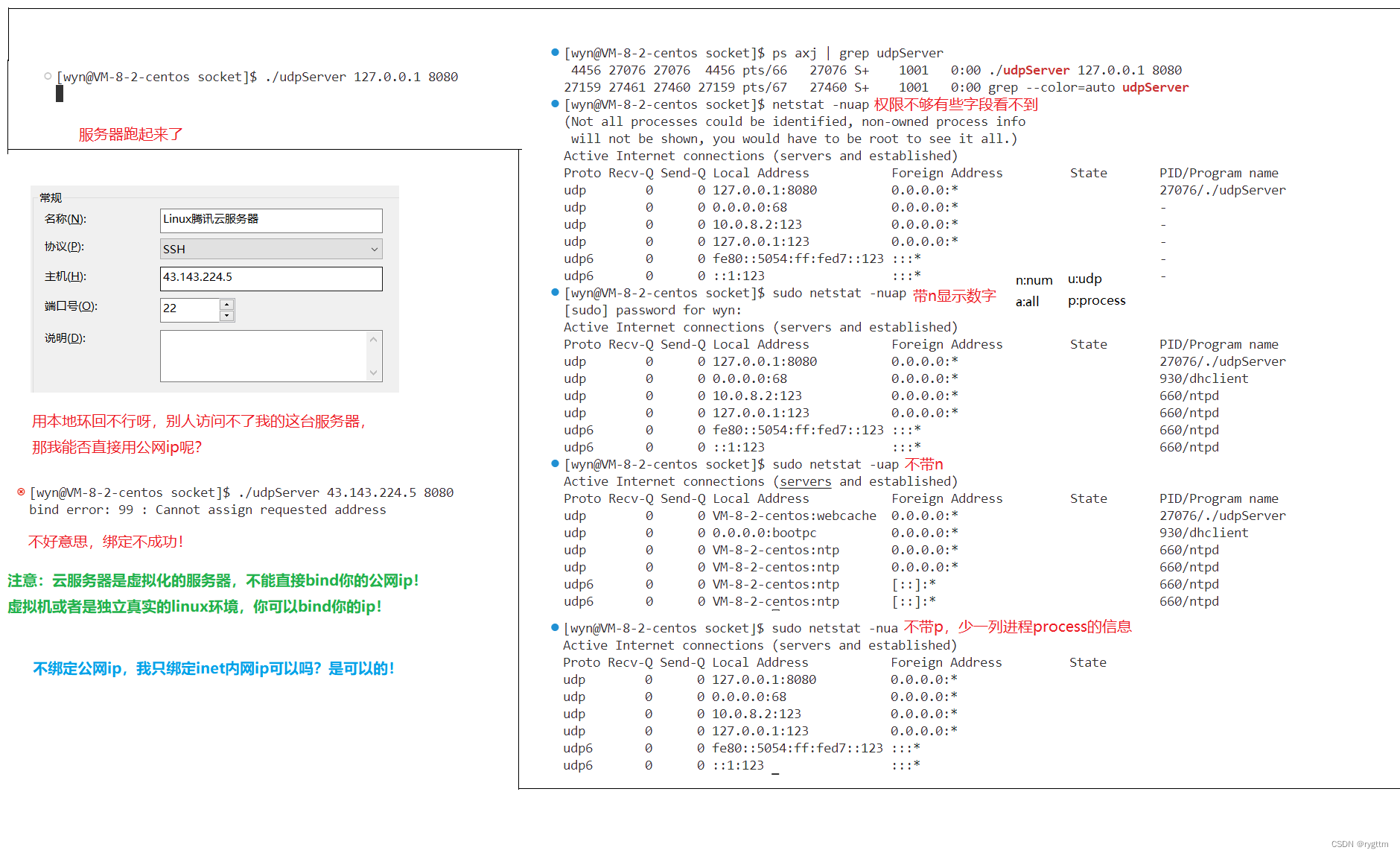Screen dimensions: 1400x856
Task: Click red annotation '带n显示数字'
Action: [x=955, y=296]
